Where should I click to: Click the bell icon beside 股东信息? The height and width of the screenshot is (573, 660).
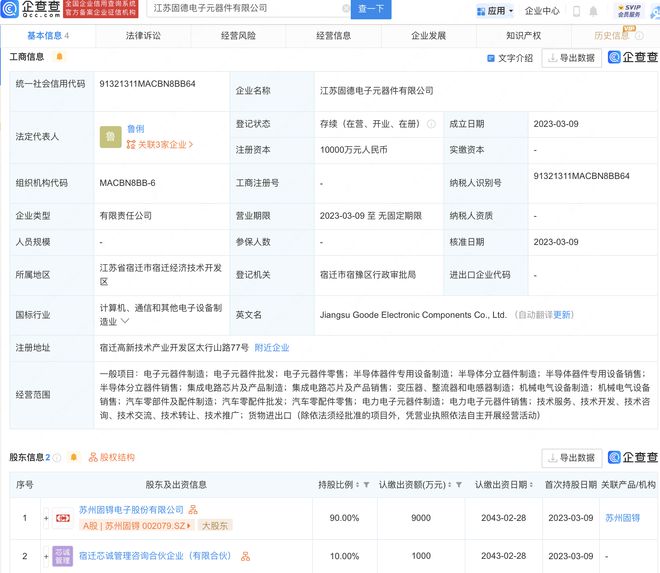74,457
